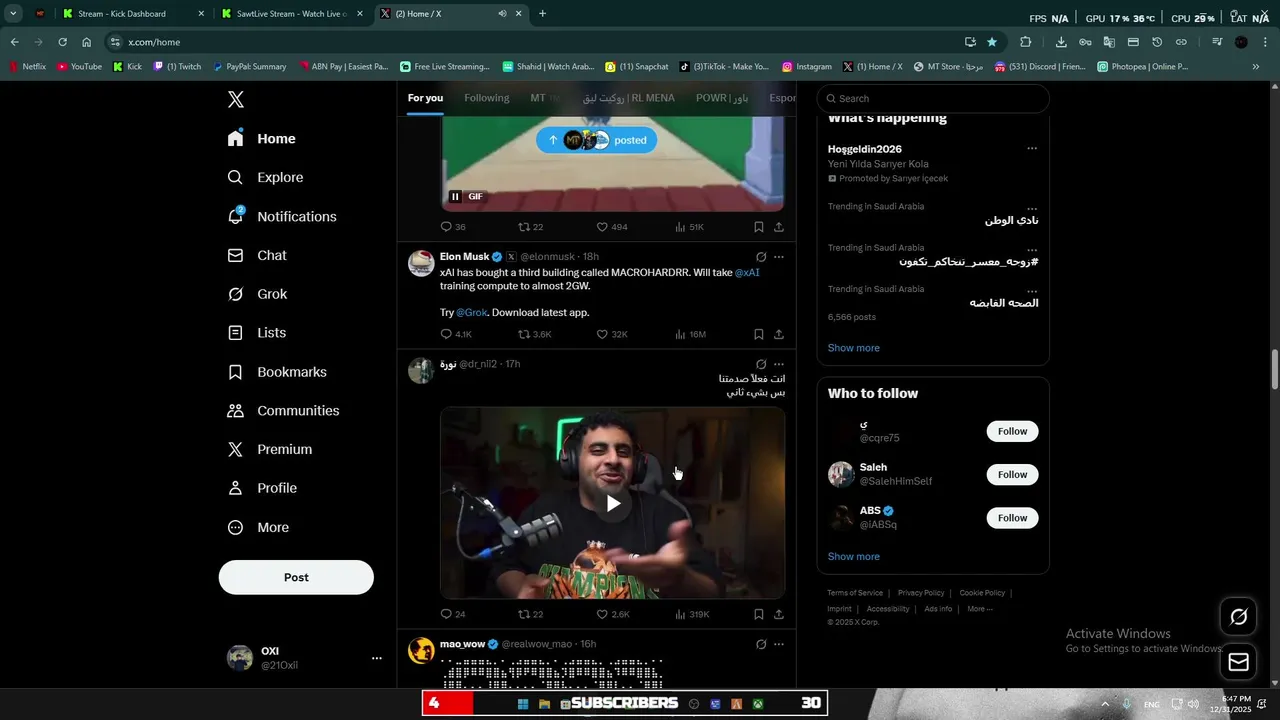Click the X logo in sidebar
1280x720 pixels.
[236, 99]
